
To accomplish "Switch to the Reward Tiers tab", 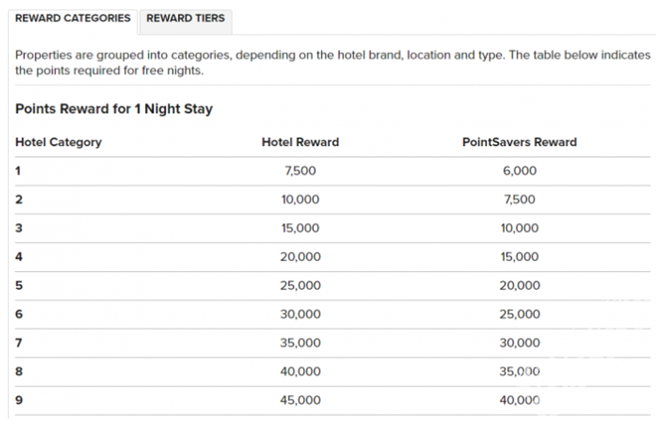I will coord(186,18).
